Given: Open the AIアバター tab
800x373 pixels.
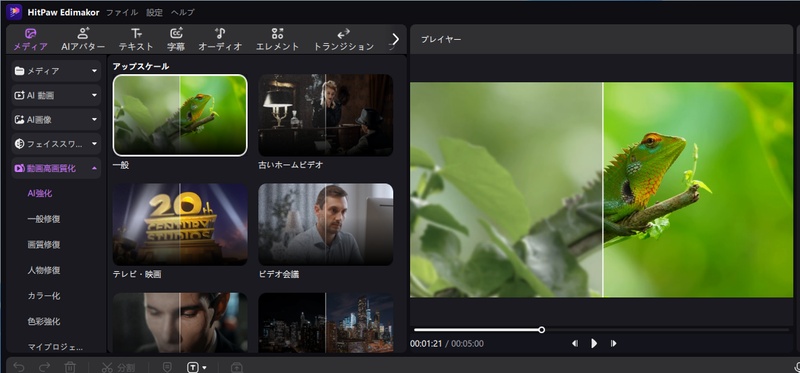Looking at the screenshot, I should tap(83, 40).
